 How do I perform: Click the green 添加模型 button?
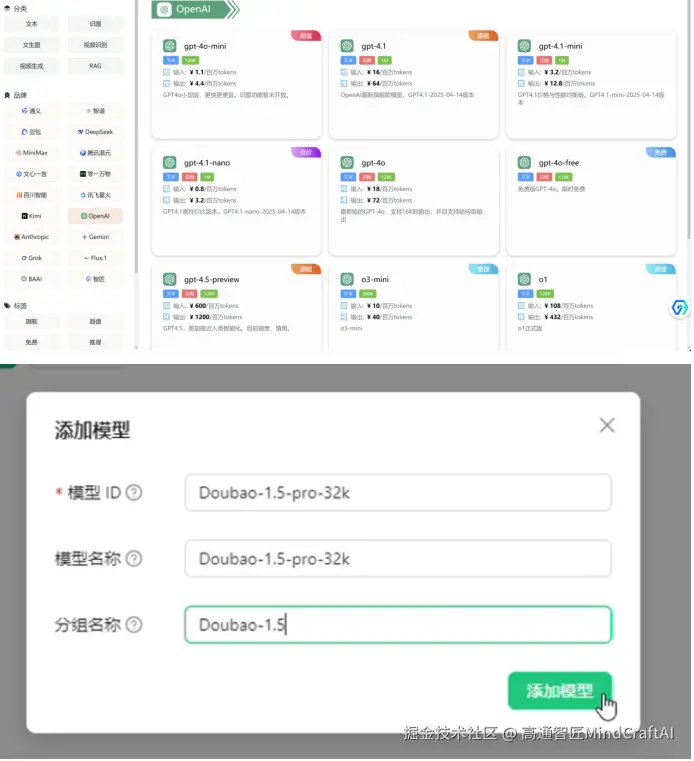pyautogui.click(x=560, y=690)
